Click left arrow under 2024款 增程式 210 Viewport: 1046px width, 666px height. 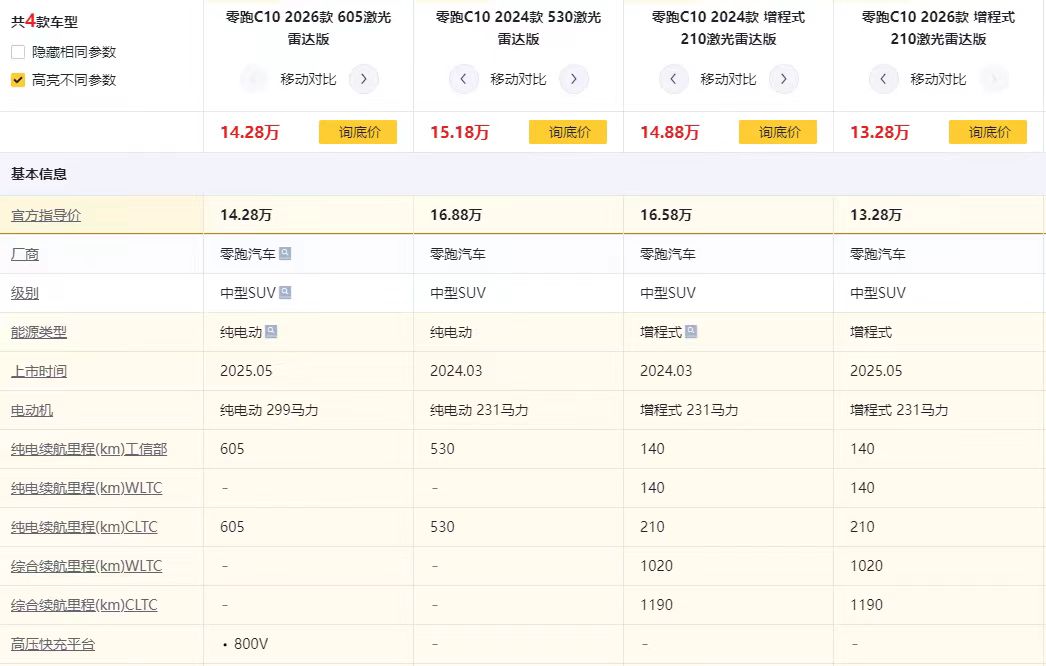(674, 79)
